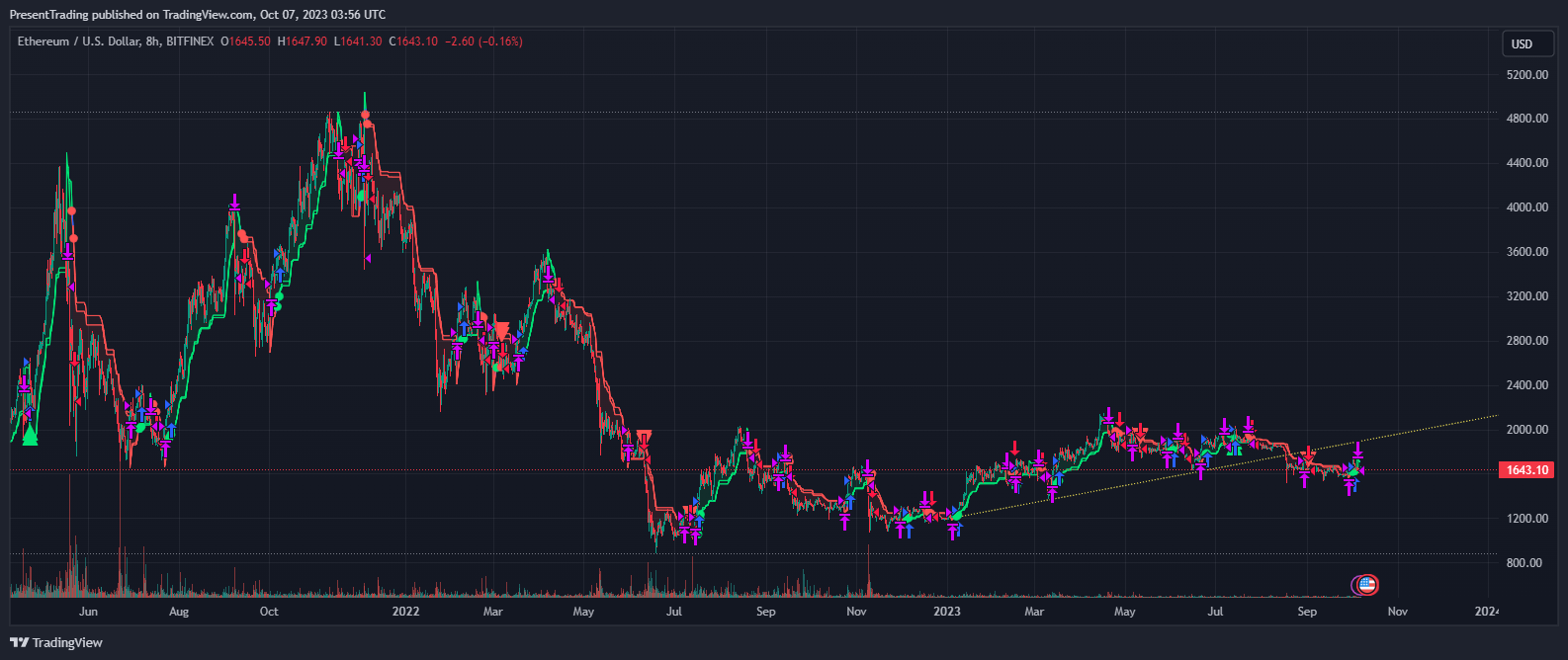
Task: Click the close value C1643.10
Action: click(413, 41)
